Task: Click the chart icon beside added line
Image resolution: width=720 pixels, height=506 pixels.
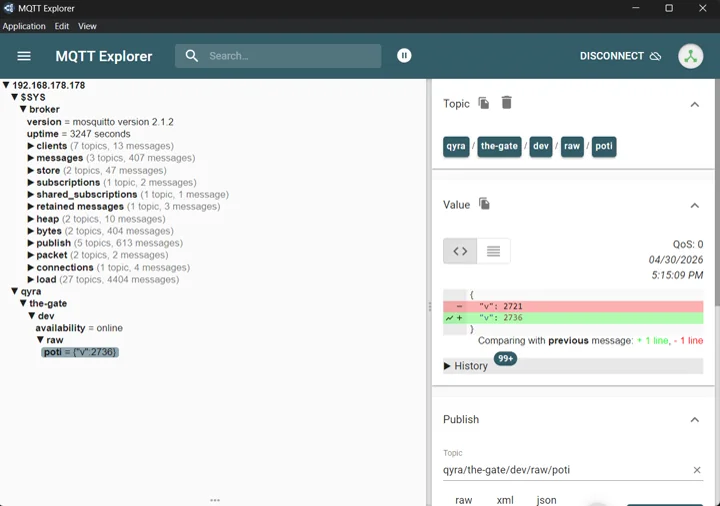Action: pos(449,318)
